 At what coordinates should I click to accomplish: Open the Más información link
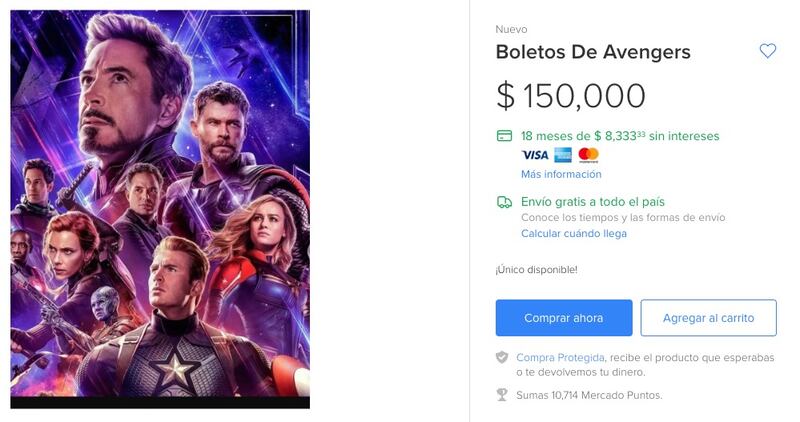pos(561,174)
